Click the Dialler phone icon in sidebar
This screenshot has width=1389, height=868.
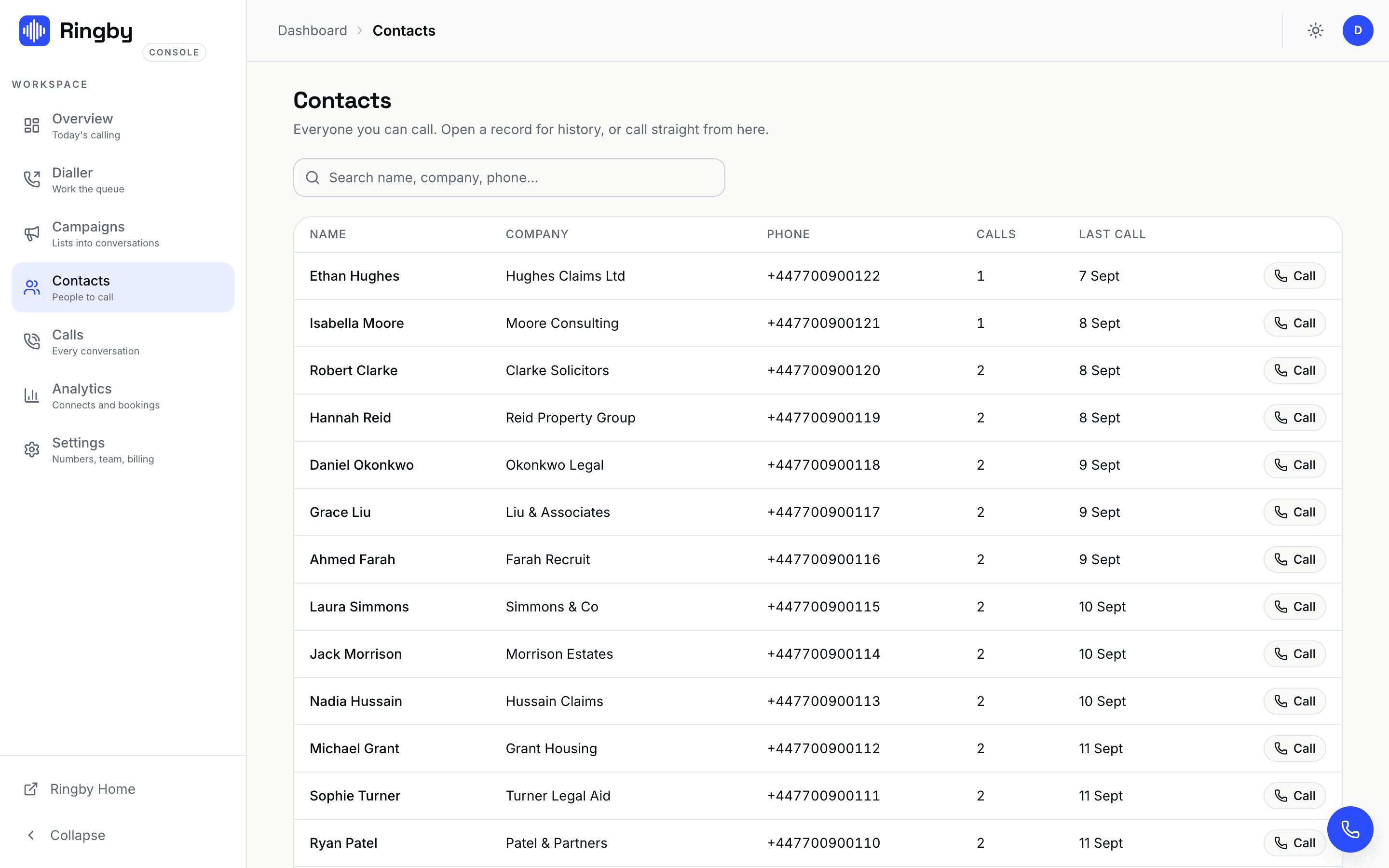[x=31, y=179]
